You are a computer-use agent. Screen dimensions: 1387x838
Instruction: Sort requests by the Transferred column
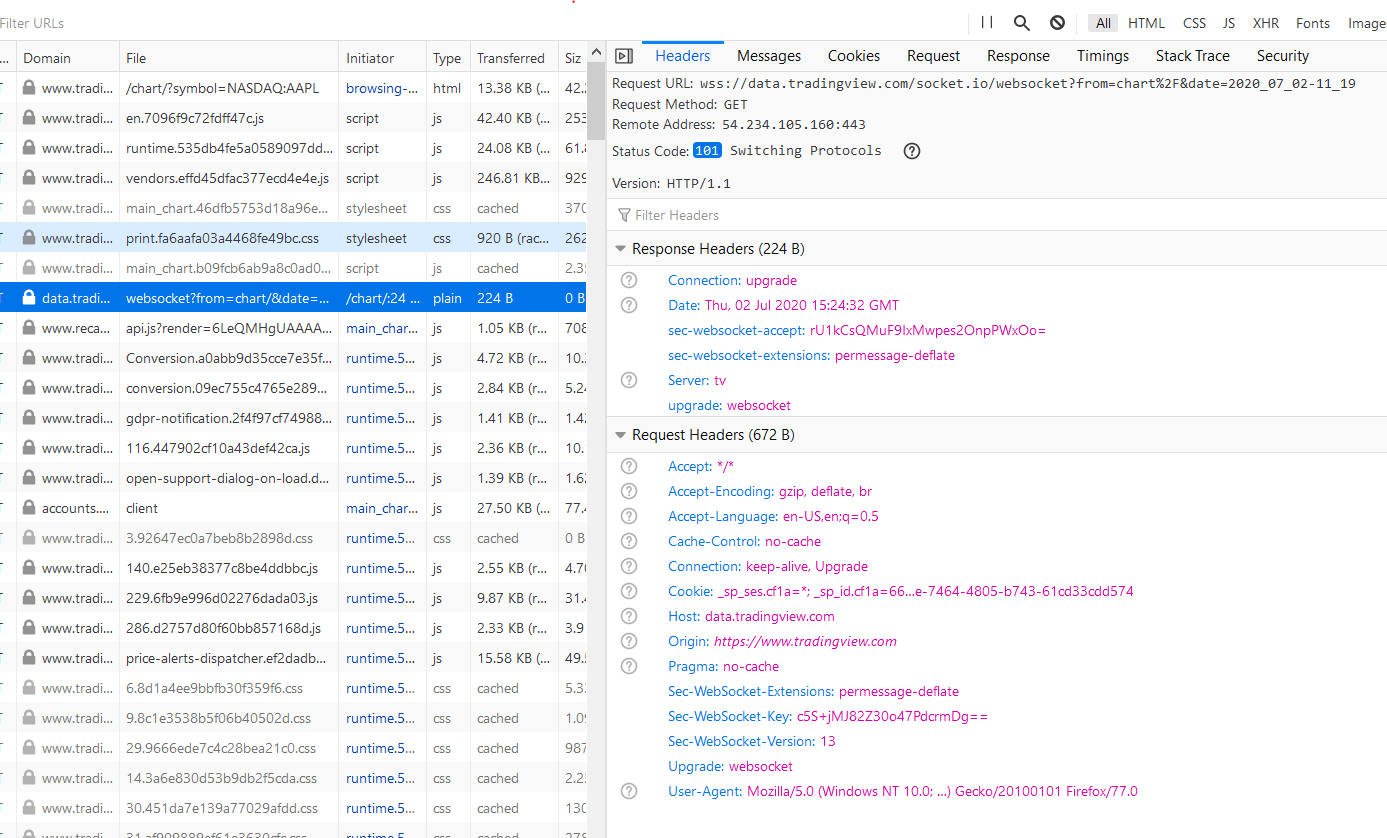[512, 56]
